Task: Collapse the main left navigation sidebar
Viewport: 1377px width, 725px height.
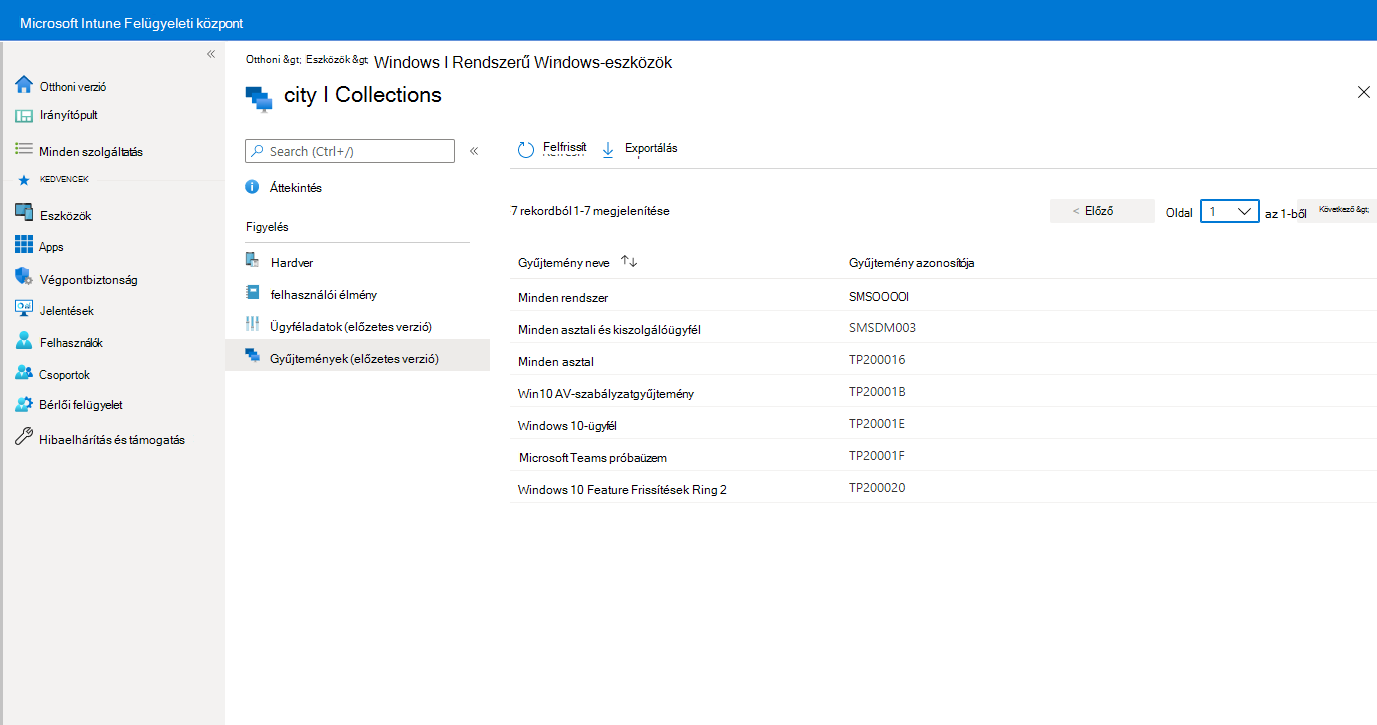Action: (x=211, y=54)
